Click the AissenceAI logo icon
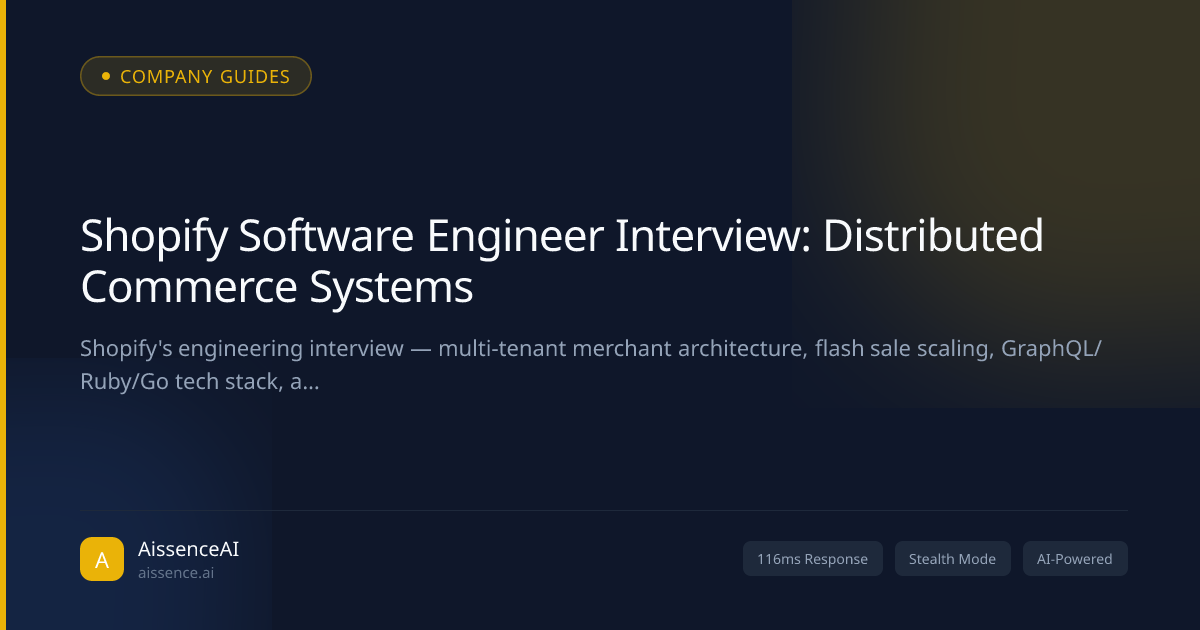The image size is (1200, 630). tap(102, 559)
